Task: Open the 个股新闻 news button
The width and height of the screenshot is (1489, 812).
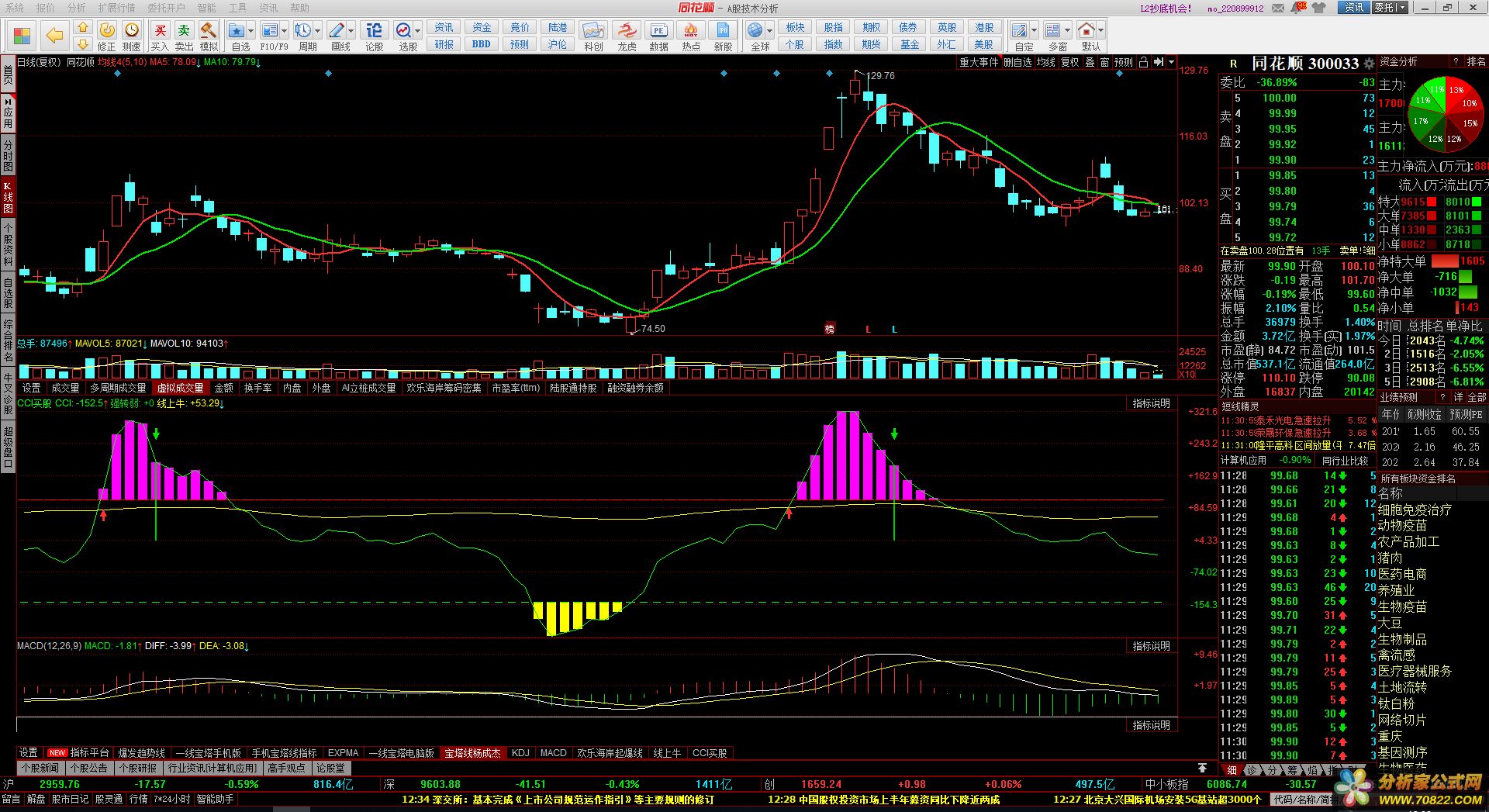Action: coord(40,768)
